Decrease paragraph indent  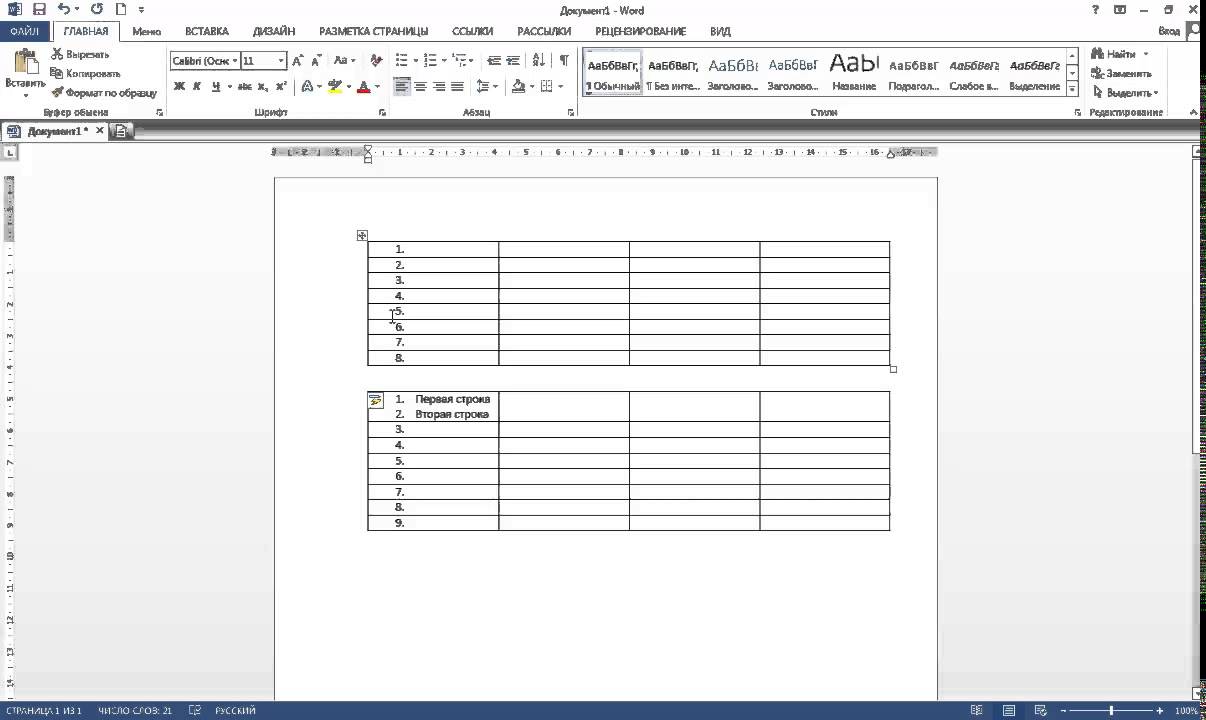click(493, 60)
